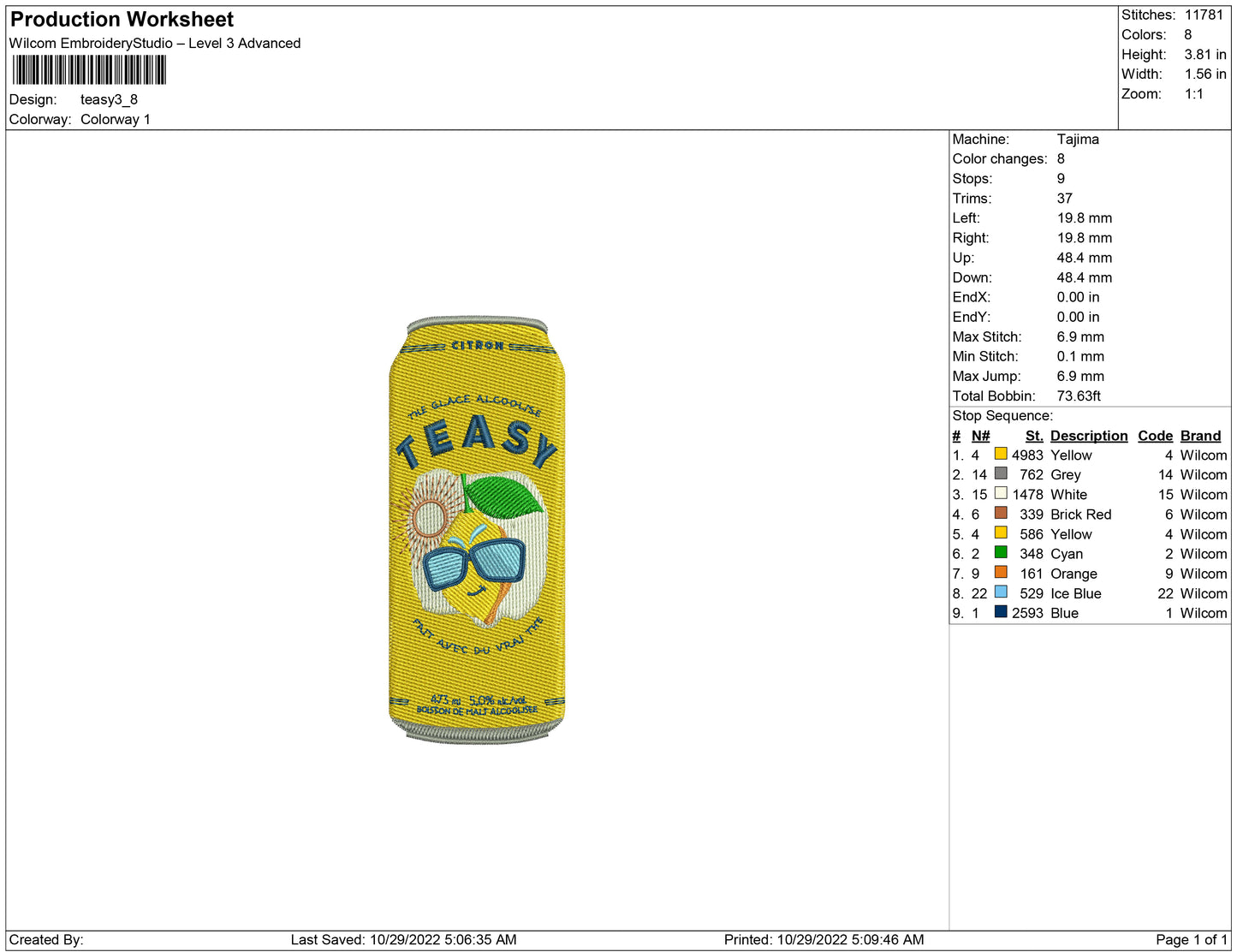Select the "Printed: 10/29/2022 5:09:46 AM" footer
The image size is (1237, 952).
(x=824, y=939)
